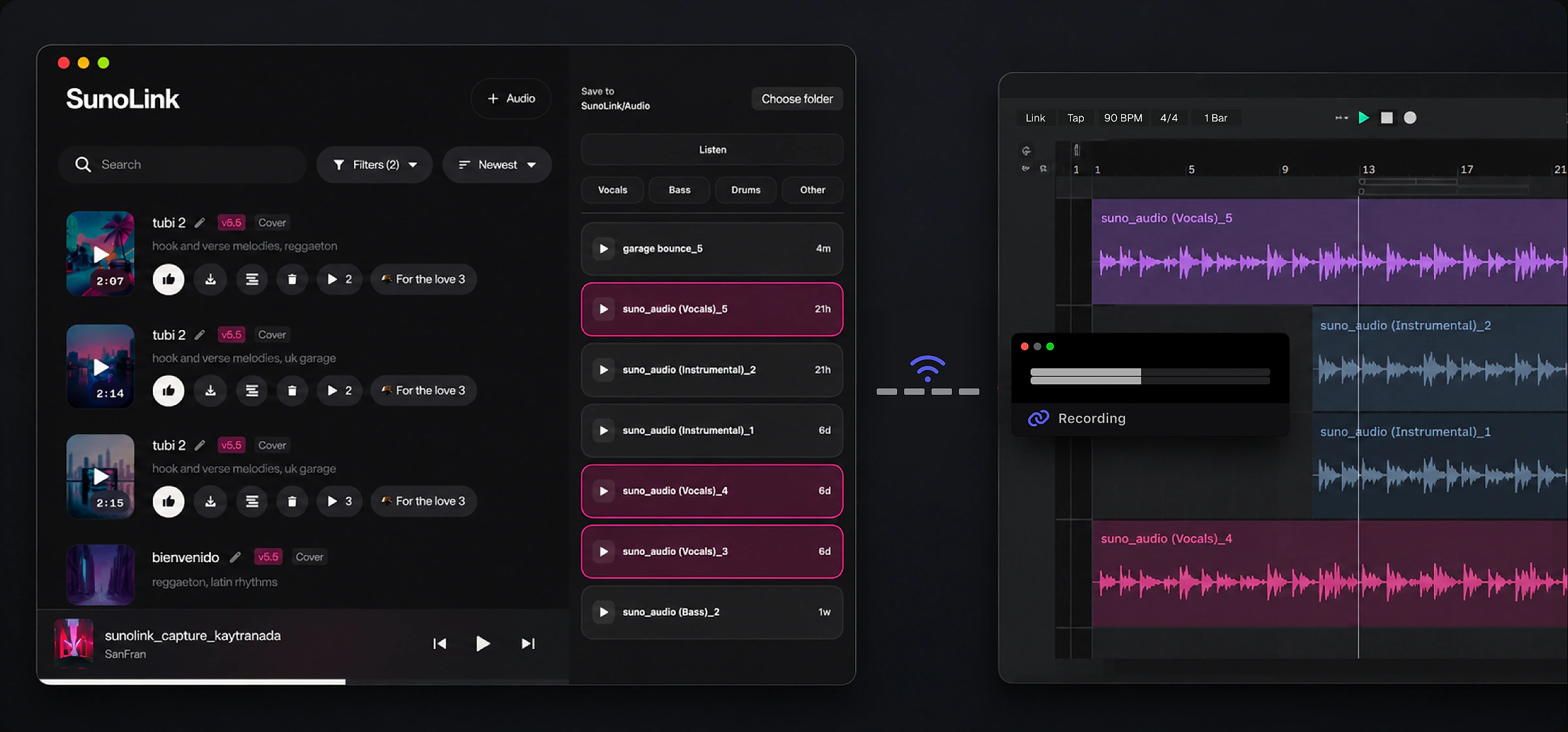
Task: Skip to previous track in player
Action: coord(440,644)
